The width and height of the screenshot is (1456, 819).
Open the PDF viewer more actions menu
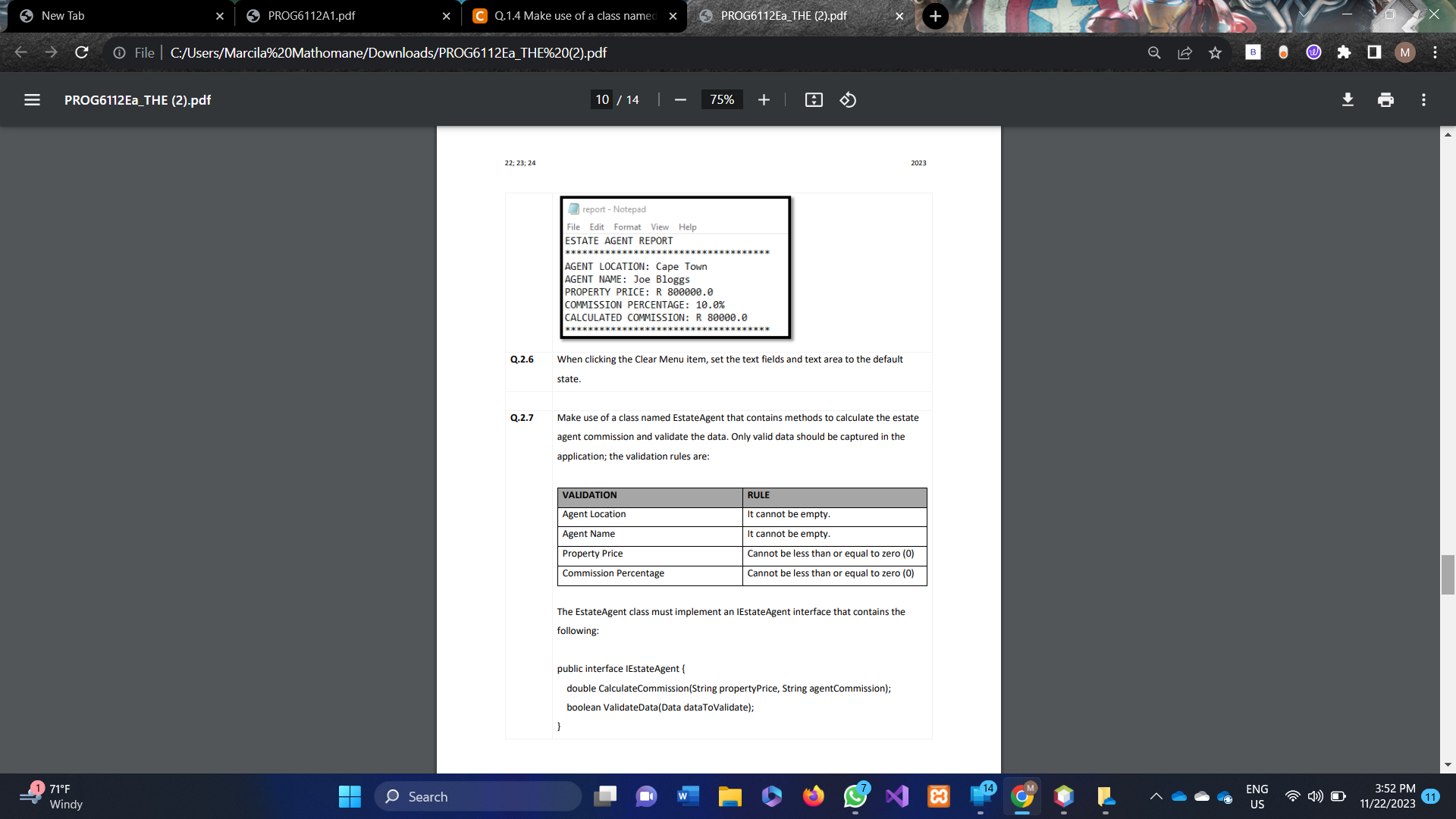(1423, 100)
